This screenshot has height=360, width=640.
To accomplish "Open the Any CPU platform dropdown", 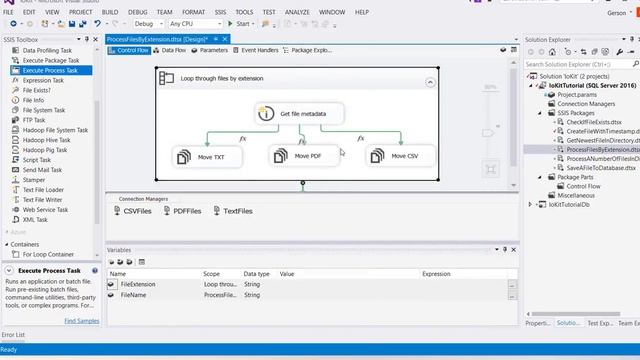I will [x=196, y=24].
